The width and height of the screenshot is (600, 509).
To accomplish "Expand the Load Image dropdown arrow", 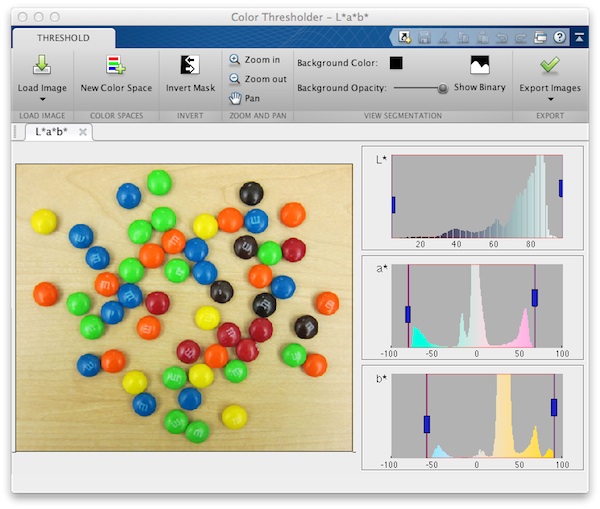I will point(42,100).
